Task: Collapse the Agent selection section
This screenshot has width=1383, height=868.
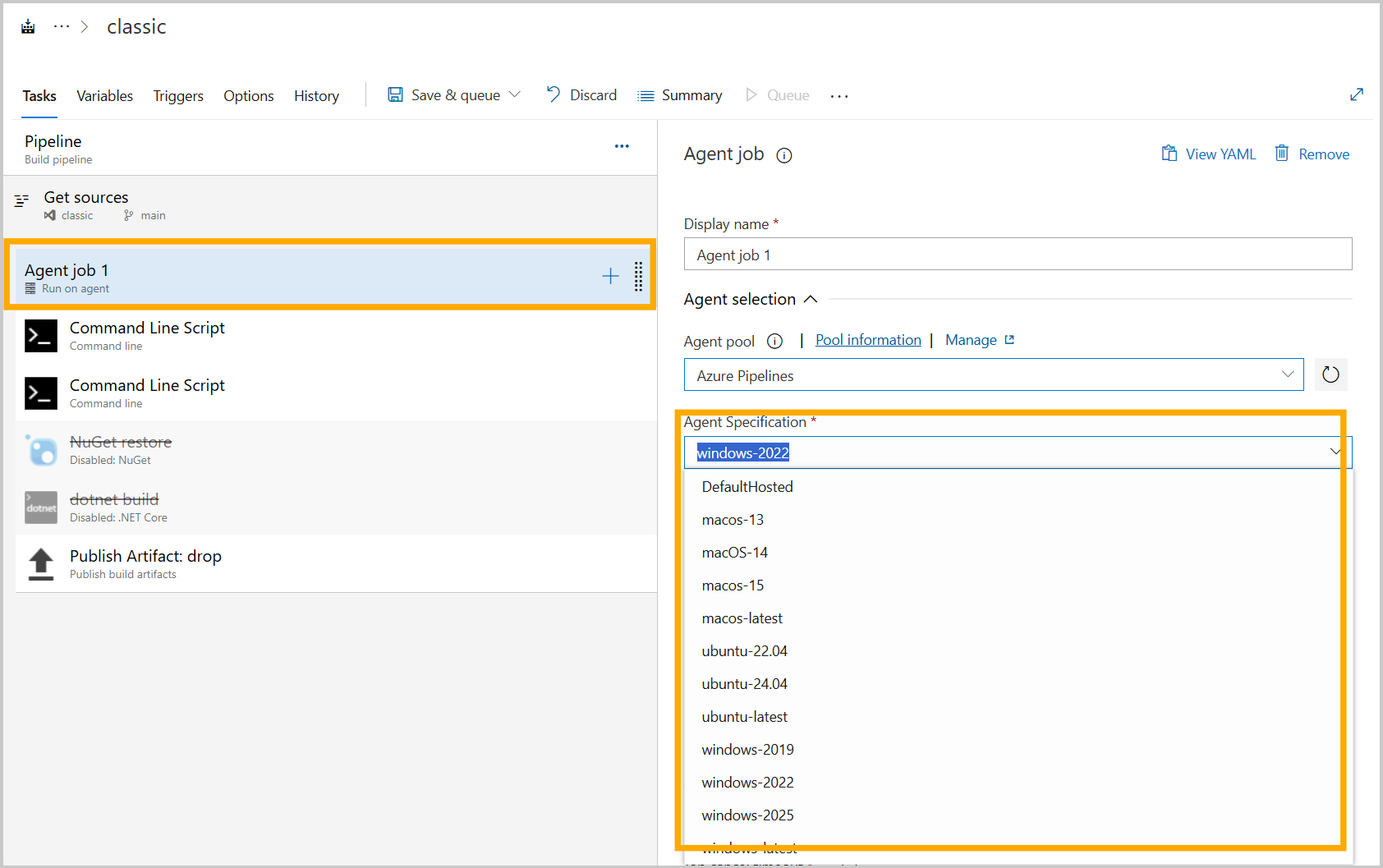Action: 811,299
